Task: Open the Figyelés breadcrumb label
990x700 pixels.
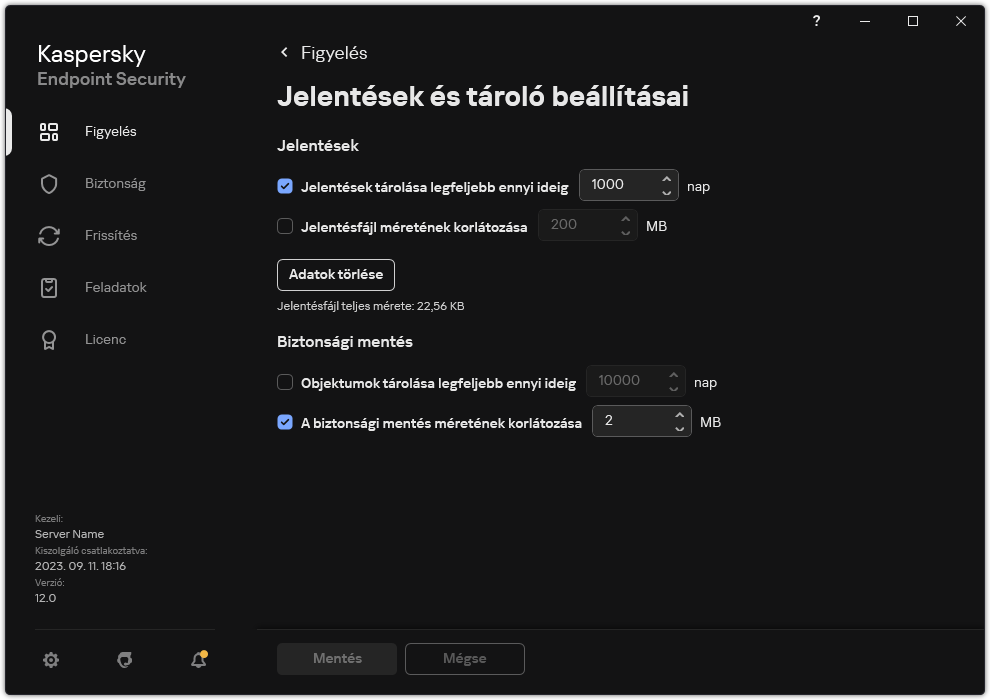Action: [333, 52]
